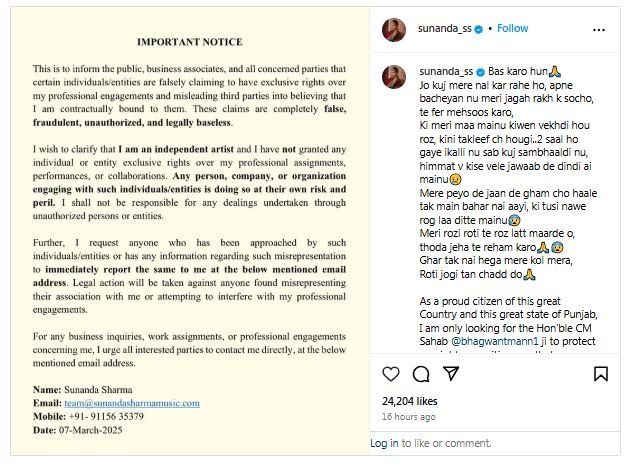Click the Log in link
636x469 pixels.
385,443
